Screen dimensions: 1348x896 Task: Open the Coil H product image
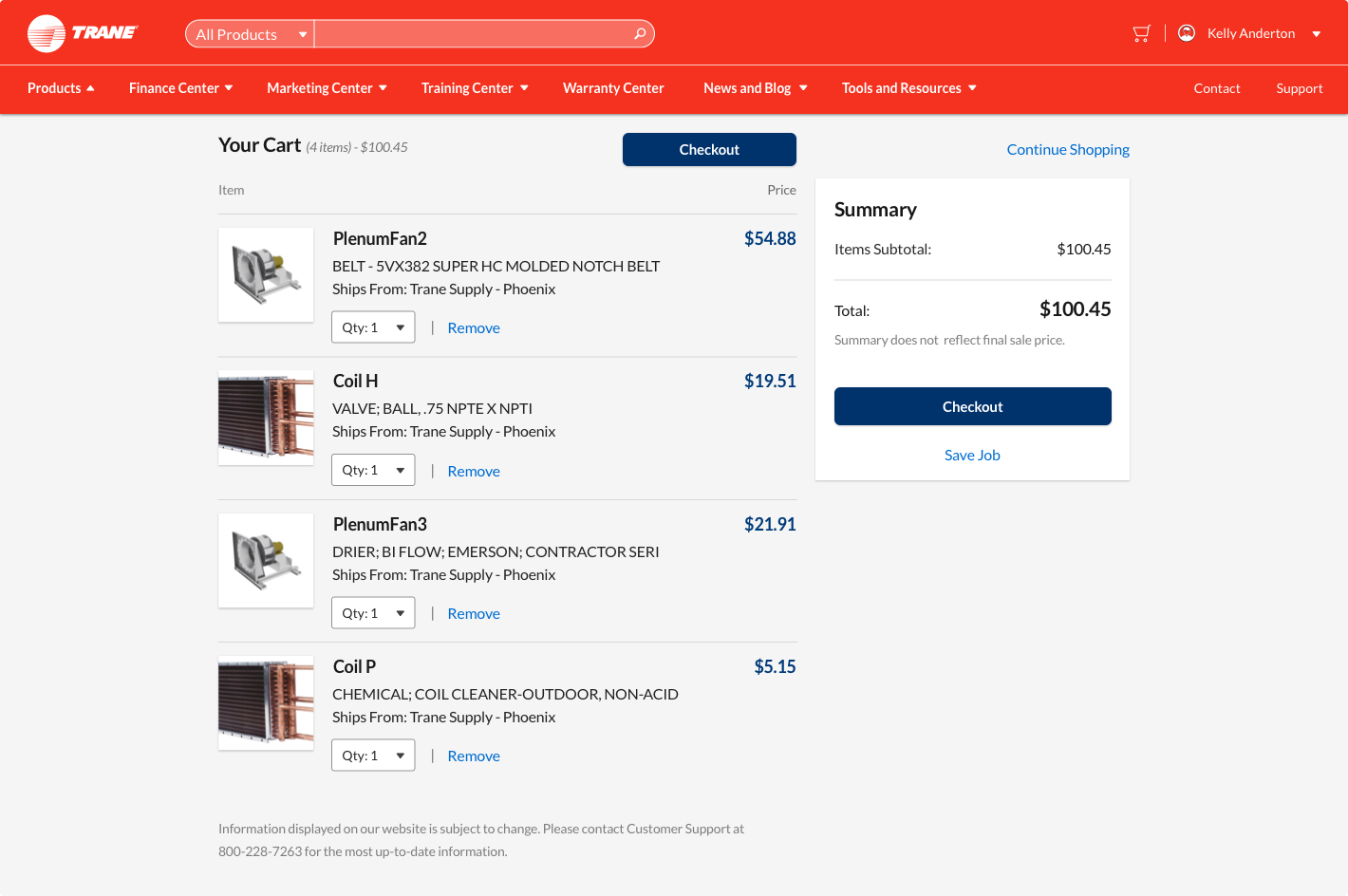[x=266, y=418]
